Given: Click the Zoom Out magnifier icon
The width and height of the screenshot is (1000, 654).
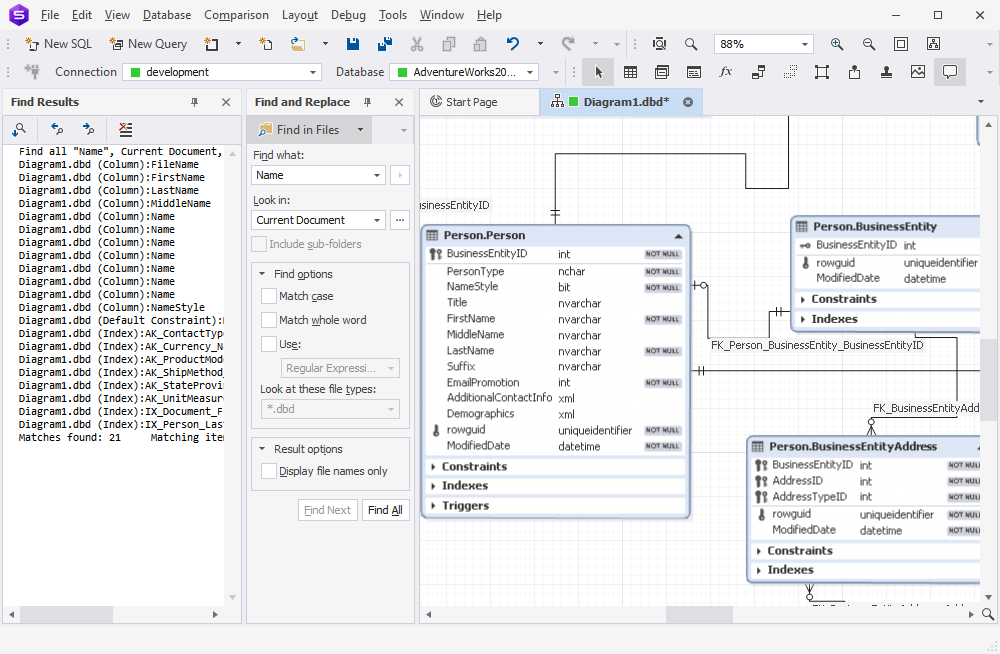Looking at the screenshot, I should [869, 44].
